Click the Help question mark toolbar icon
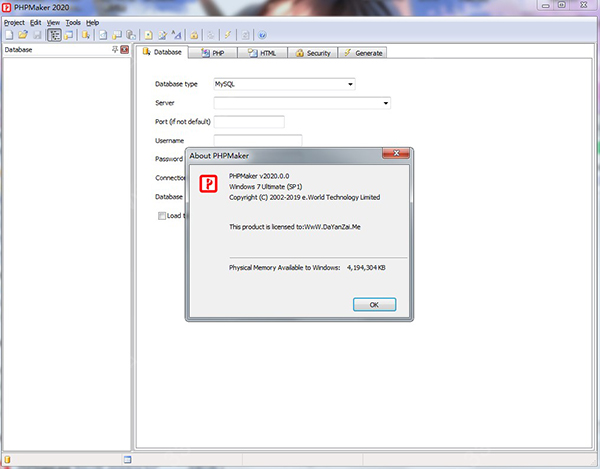Screen dimensions: 600x469 click(262, 34)
